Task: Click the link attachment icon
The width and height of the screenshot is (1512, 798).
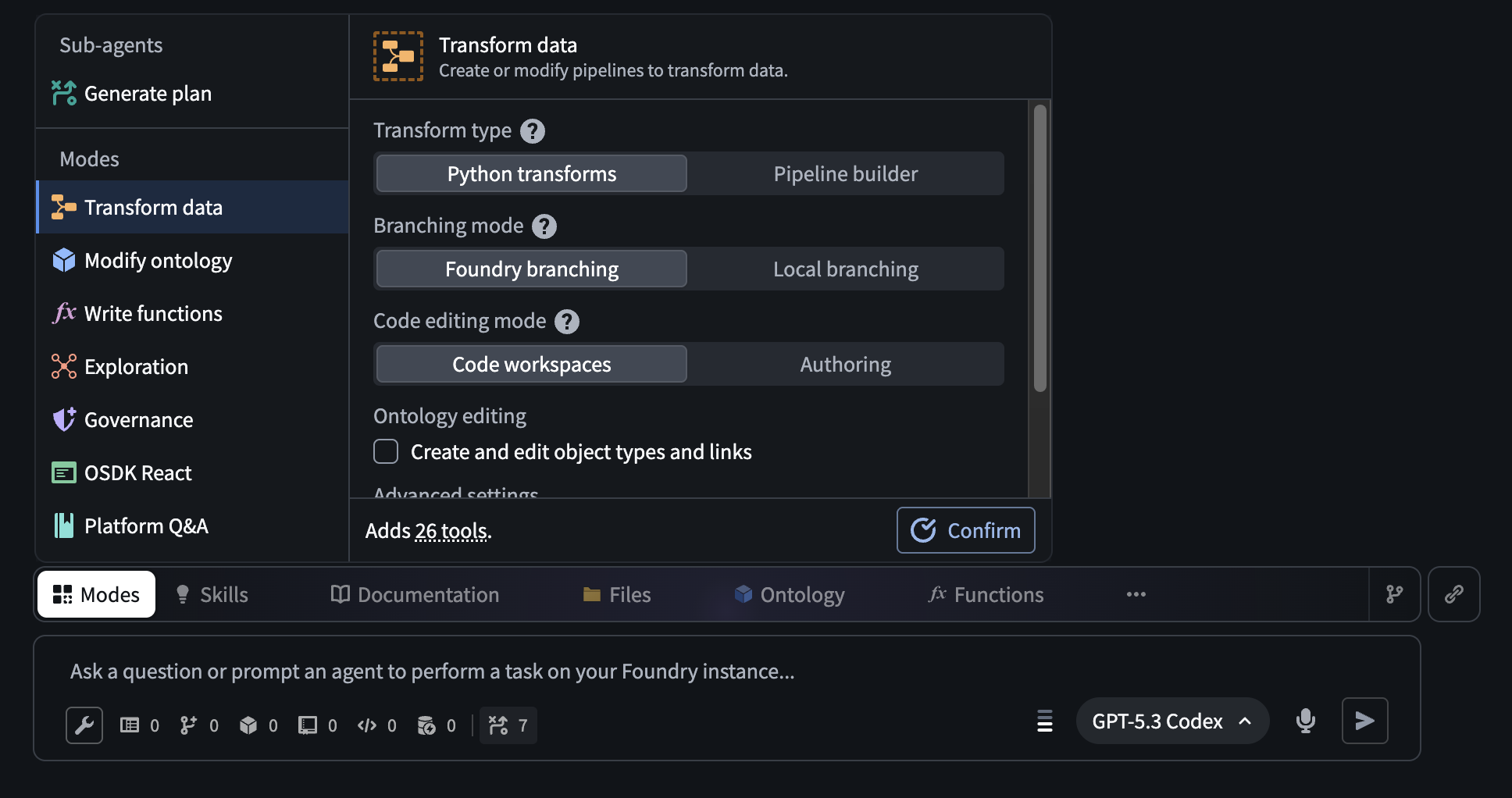Action: [1453, 594]
